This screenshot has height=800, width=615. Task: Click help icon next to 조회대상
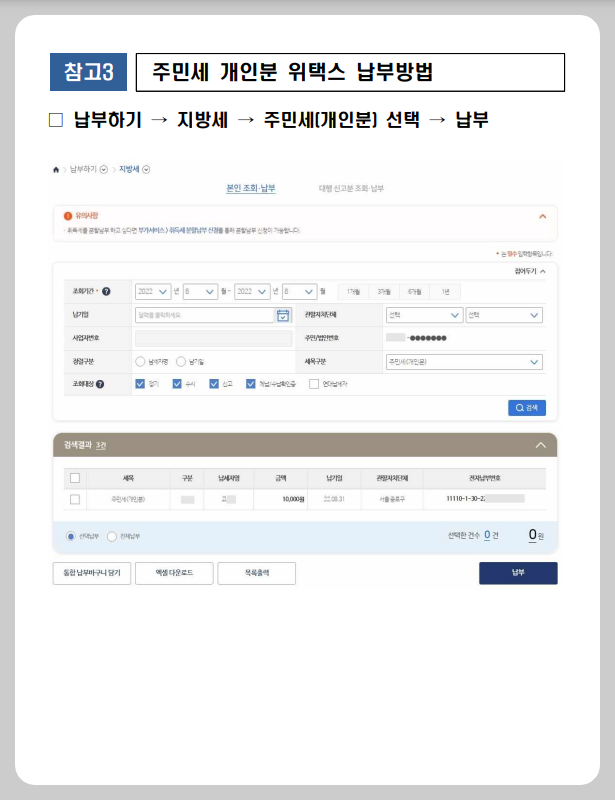pyautogui.click(x=100, y=384)
